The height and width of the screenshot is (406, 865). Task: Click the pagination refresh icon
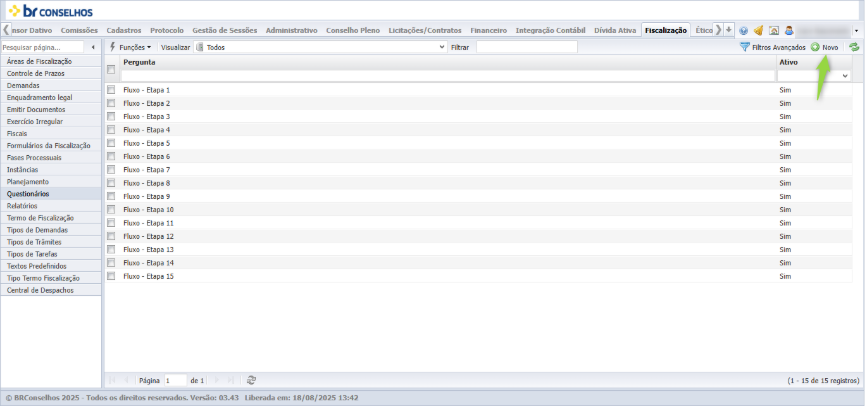point(252,380)
